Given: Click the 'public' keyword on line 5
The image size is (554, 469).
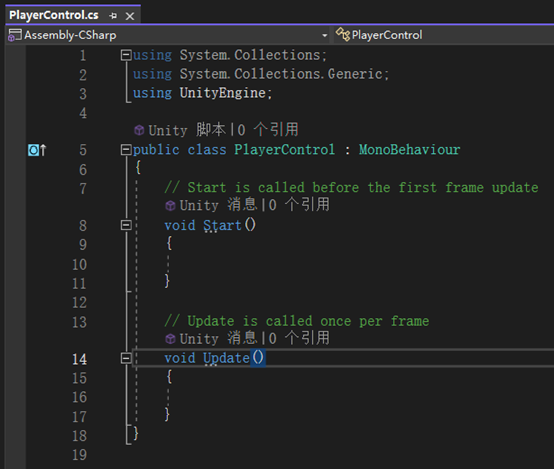Looking at the screenshot, I should coord(156,150).
